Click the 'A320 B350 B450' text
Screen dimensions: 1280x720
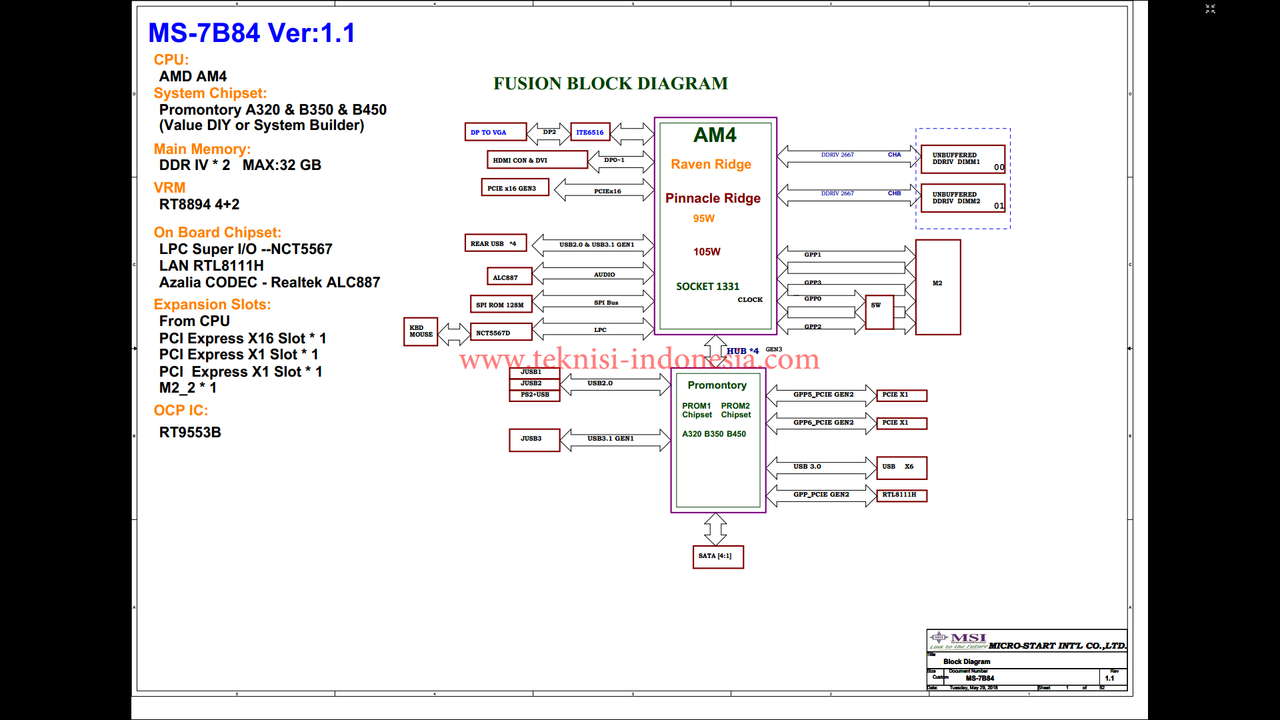pyautogui.click(x=714, y=434)
